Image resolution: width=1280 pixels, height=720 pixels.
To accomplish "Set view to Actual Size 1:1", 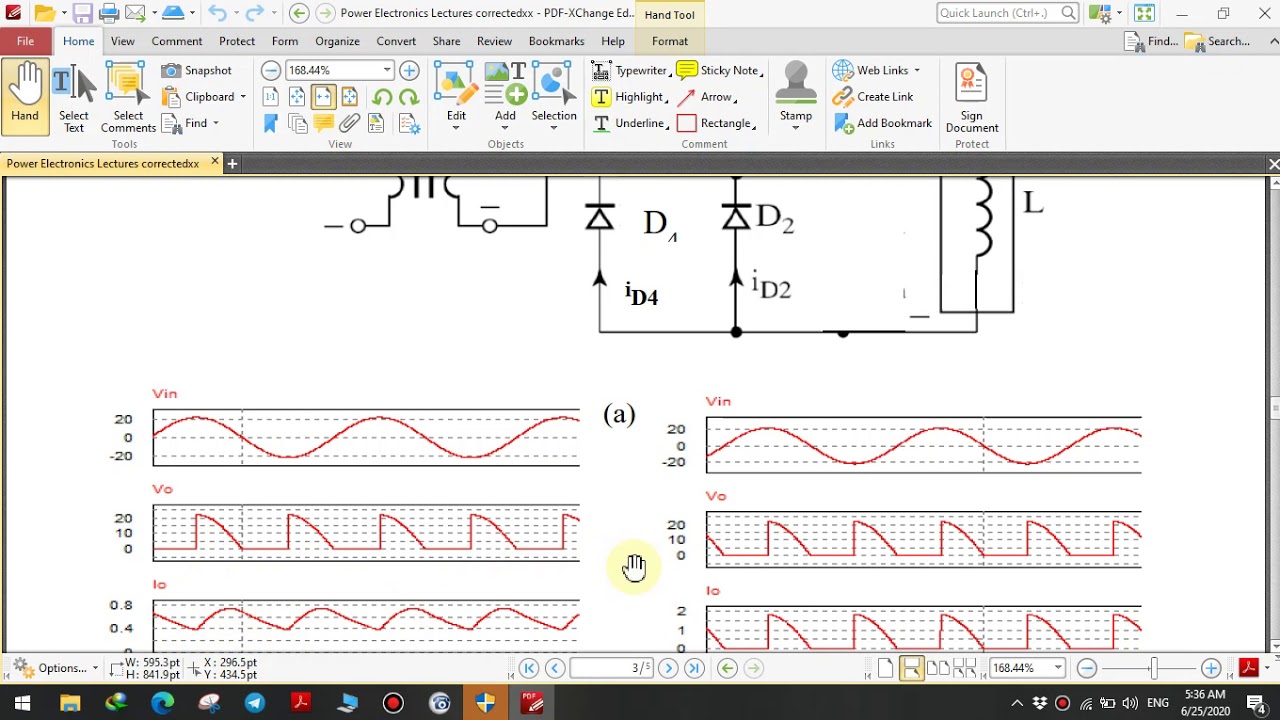I will pyautogui.click(x=271, y=97).
